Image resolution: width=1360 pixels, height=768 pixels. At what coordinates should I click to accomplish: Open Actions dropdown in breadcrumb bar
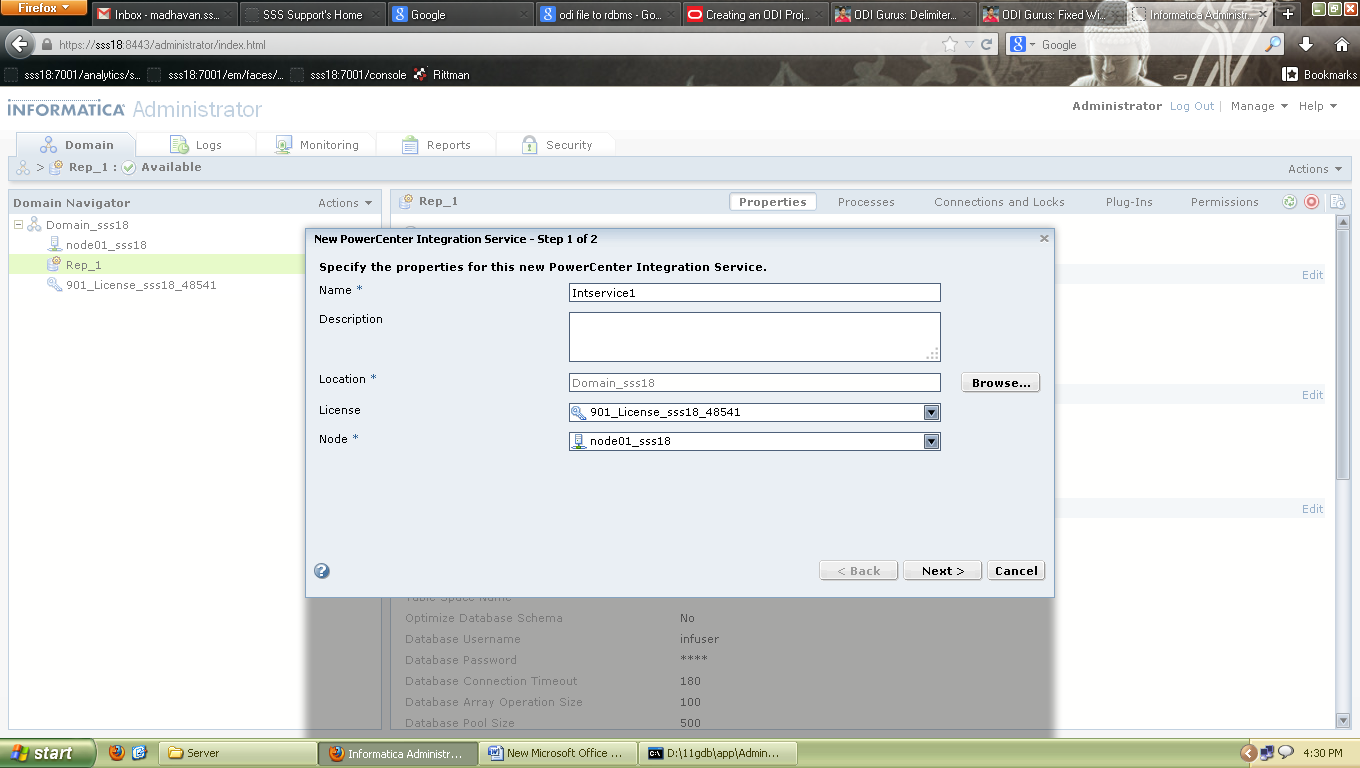1315,169
